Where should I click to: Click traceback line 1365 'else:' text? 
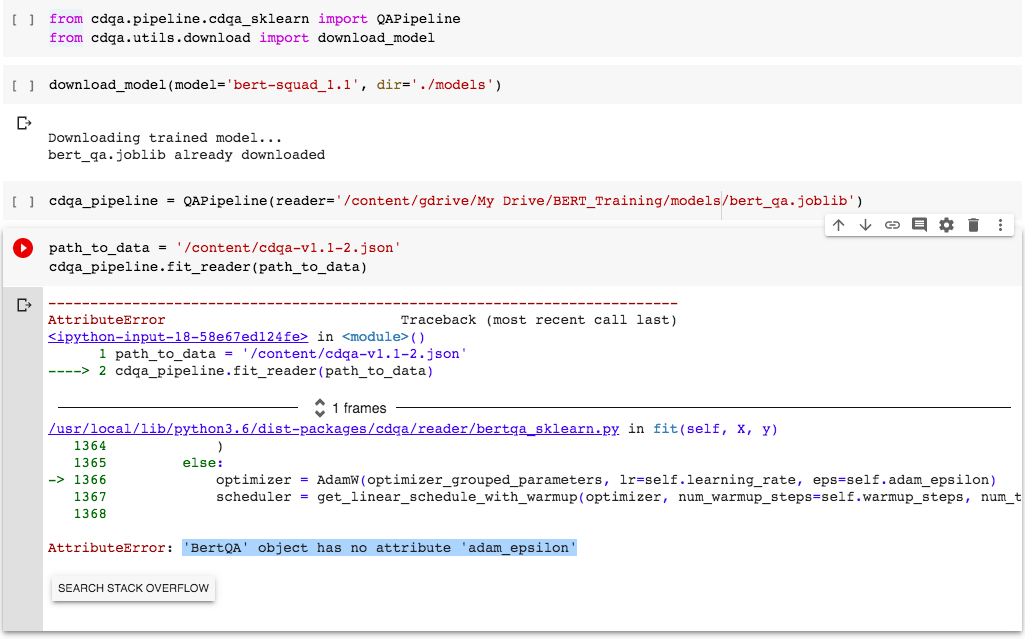click(203, 463)
